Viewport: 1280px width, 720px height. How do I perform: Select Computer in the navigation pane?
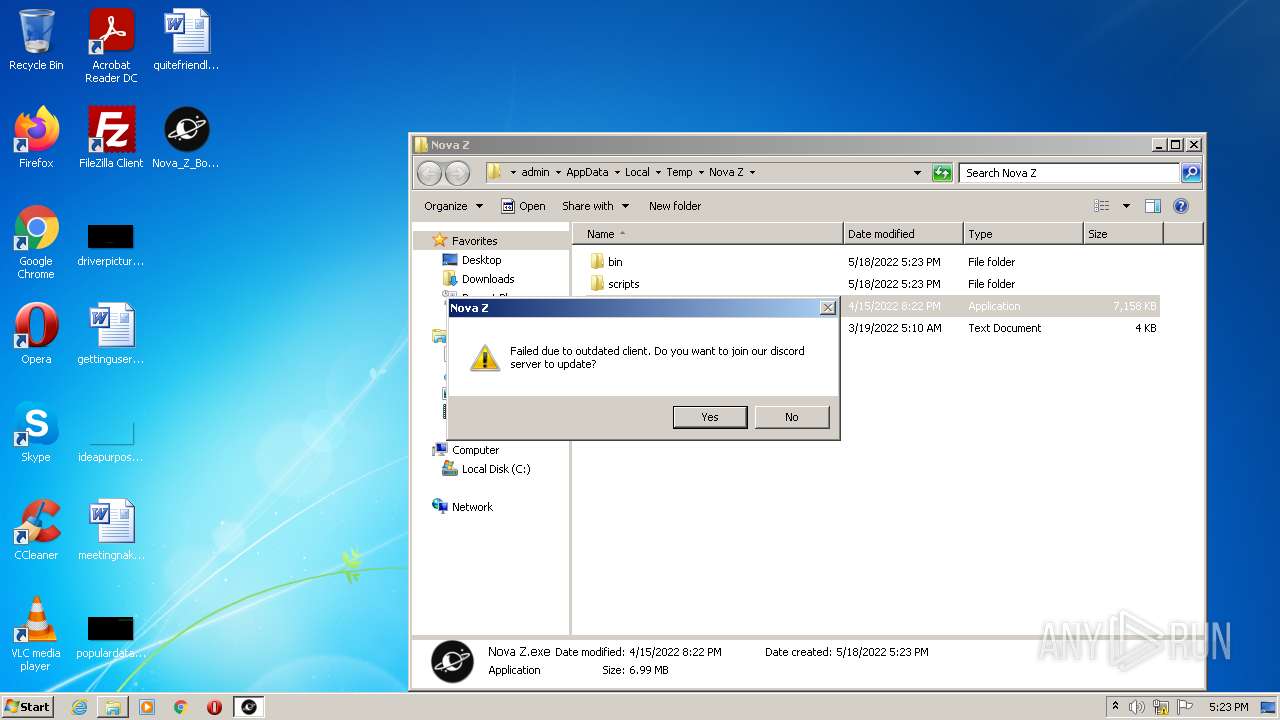tap(475, 450)
